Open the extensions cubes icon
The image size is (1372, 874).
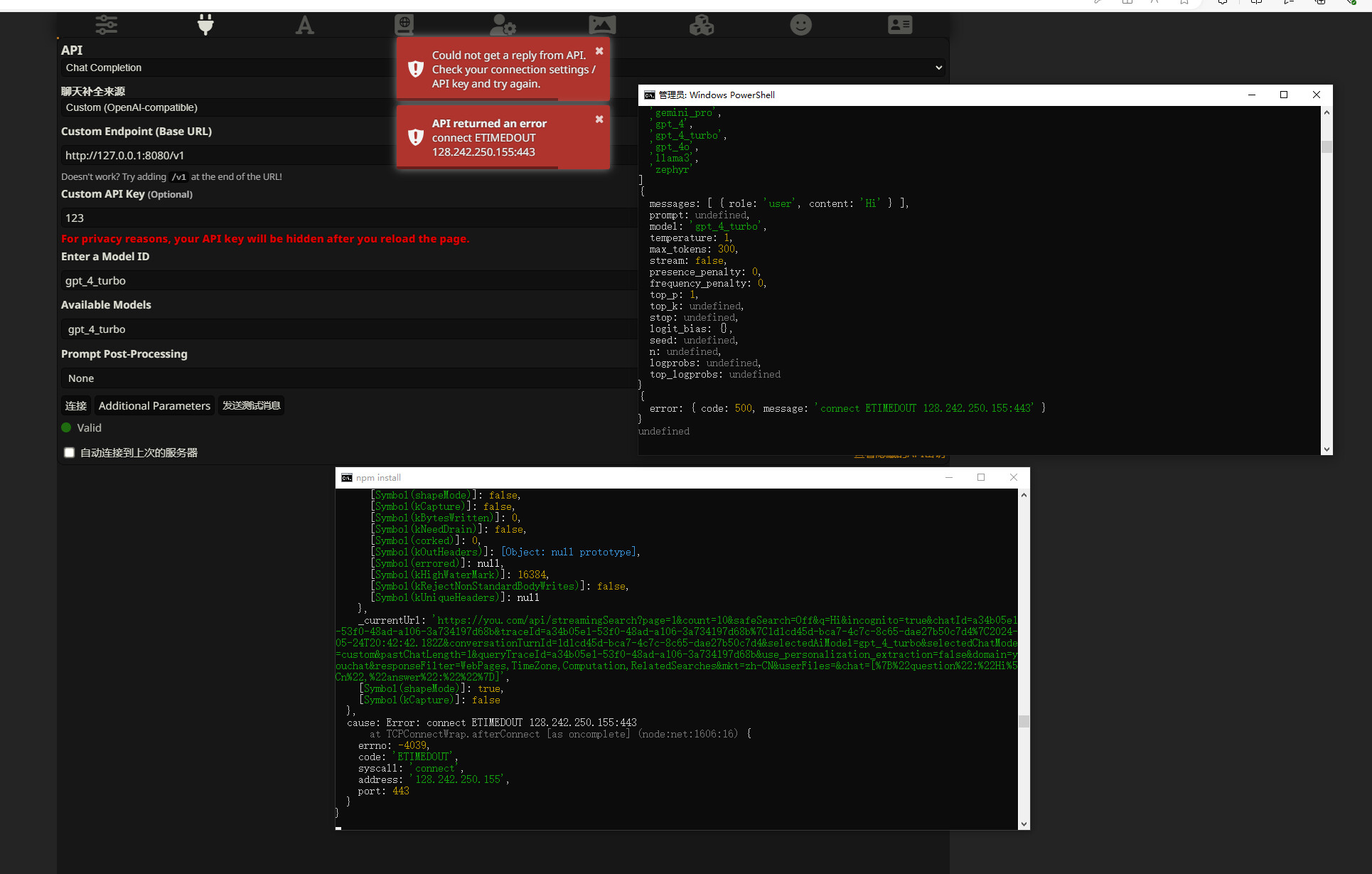[701, 25]
